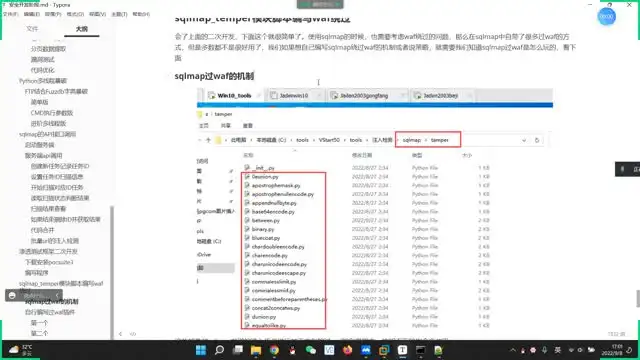Open the weather widget on taskbar
This screenshot has height=360, width=640.
[x=20, y=350]
